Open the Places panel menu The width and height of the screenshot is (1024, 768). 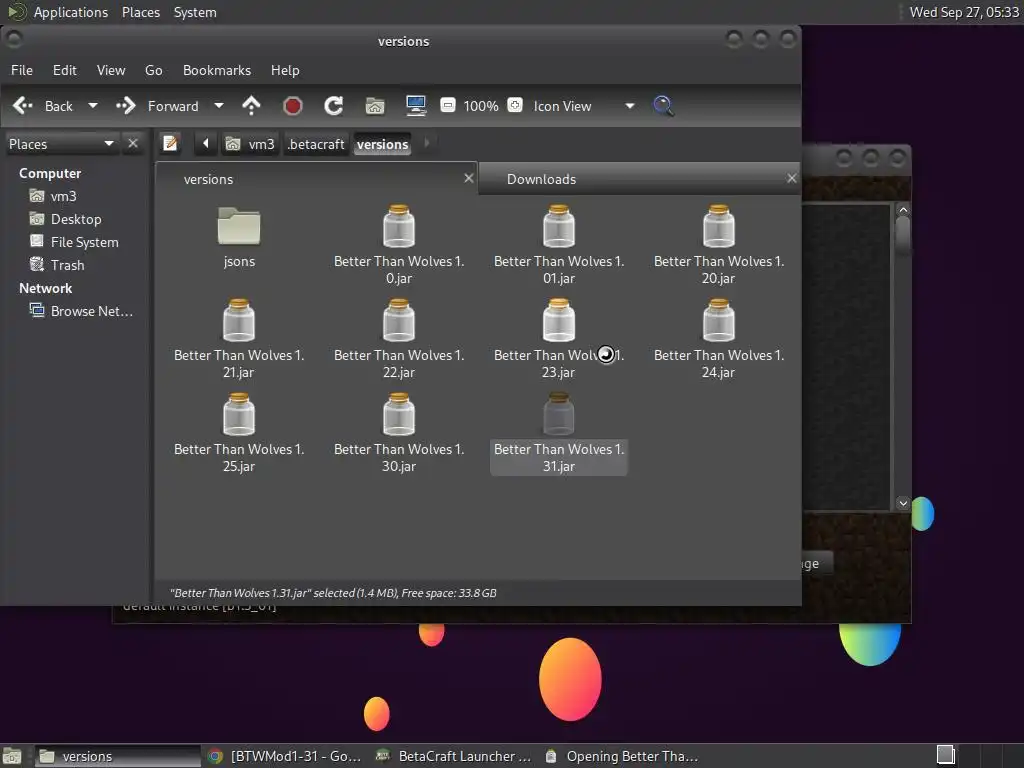pyautogui.click(x=141, y=12)
